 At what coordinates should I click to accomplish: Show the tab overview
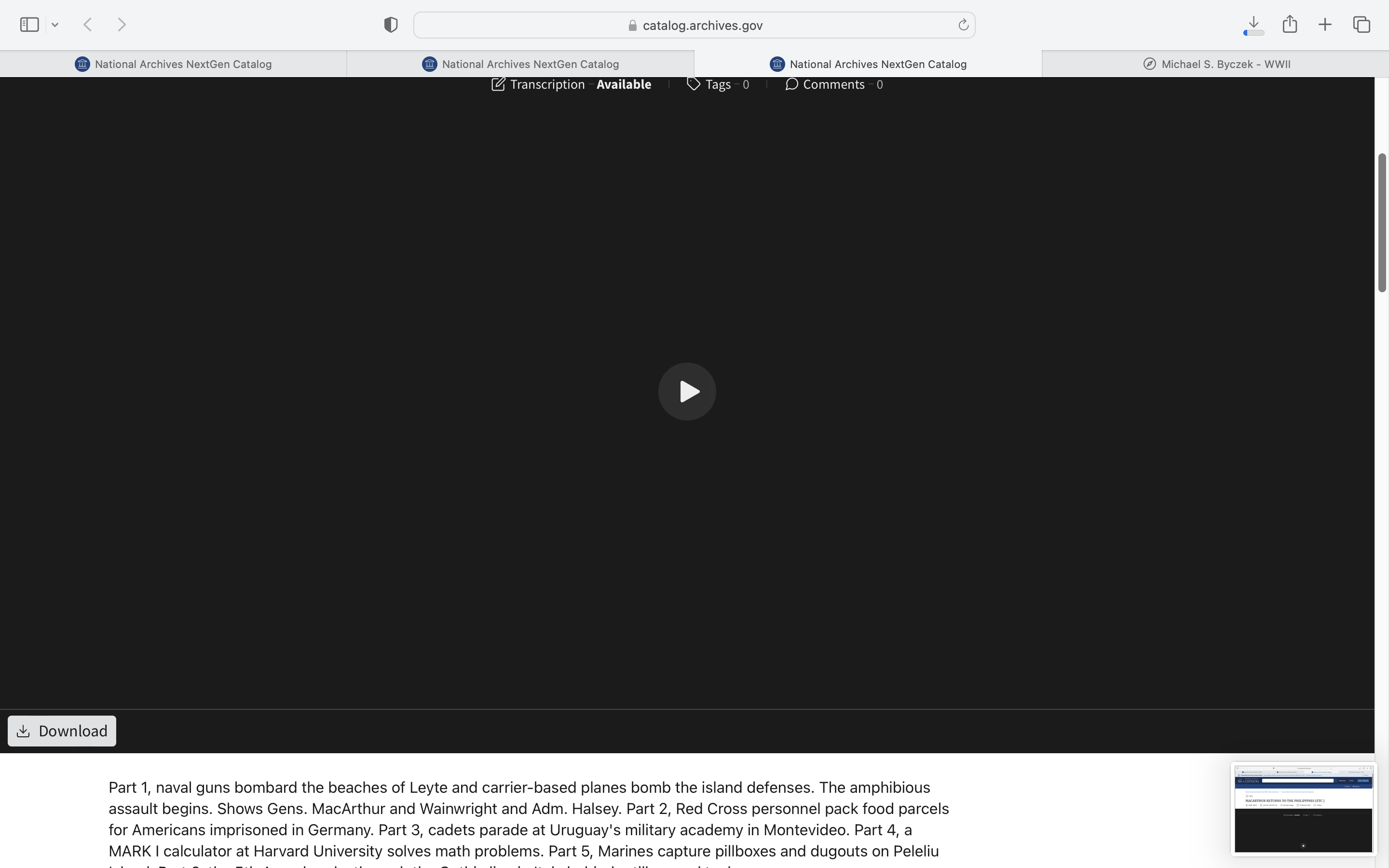pyautogui.click(x=1362, y=25)
